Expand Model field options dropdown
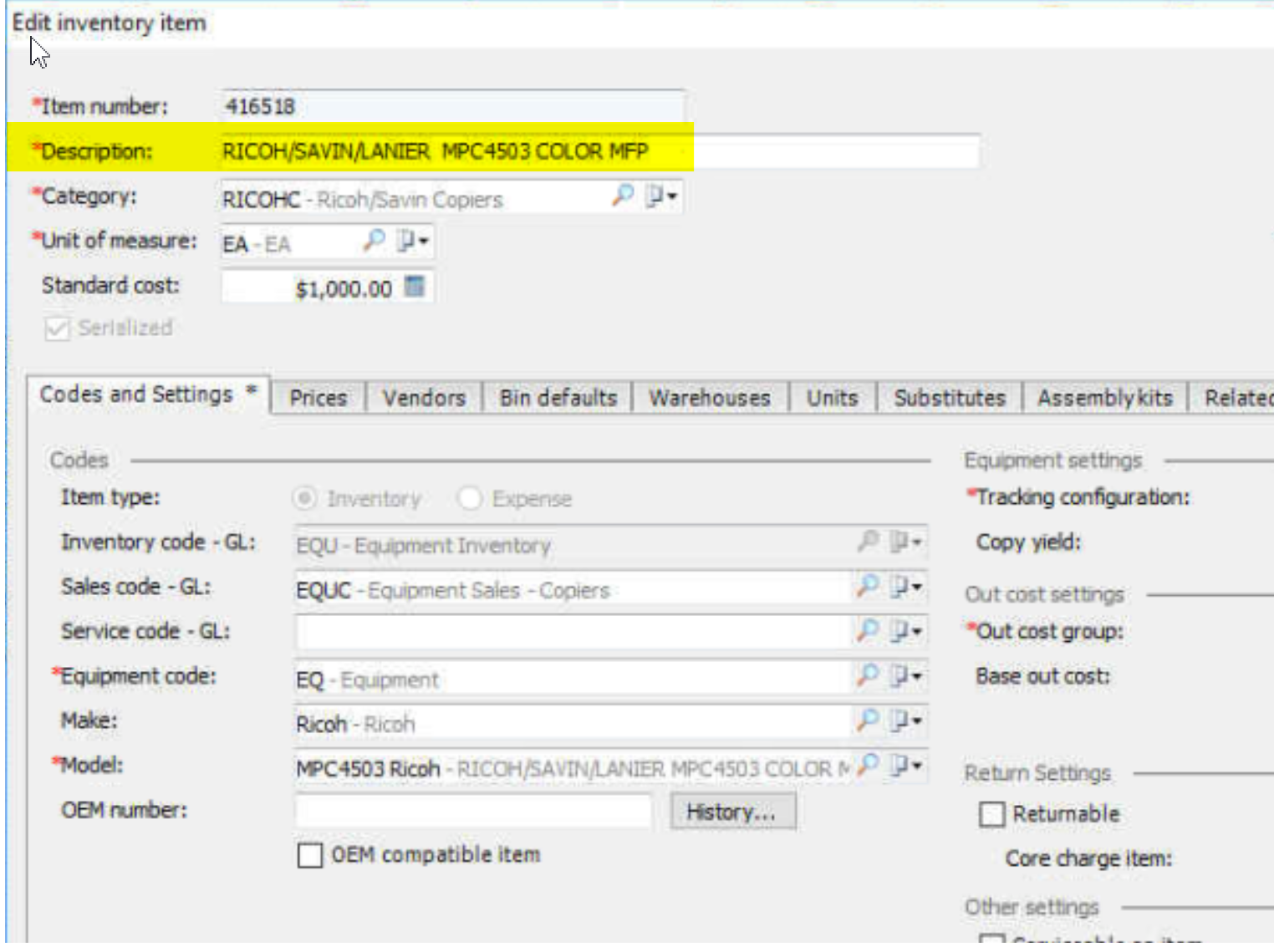The width and height of the screenshot is (1274, 952). (x=906, y=766)
